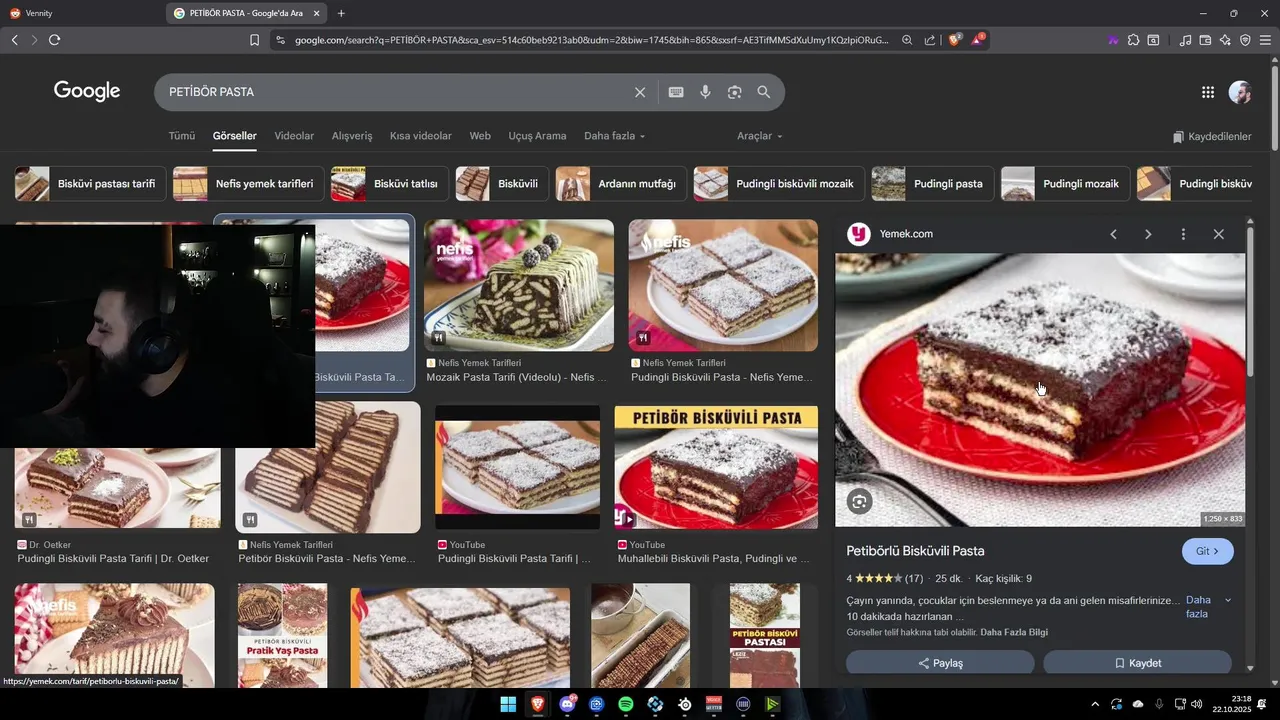Select the Bisküvi pastası tarifi filter chip
The height and width of the screenshot is (720, 1280).
pos(90,184)
